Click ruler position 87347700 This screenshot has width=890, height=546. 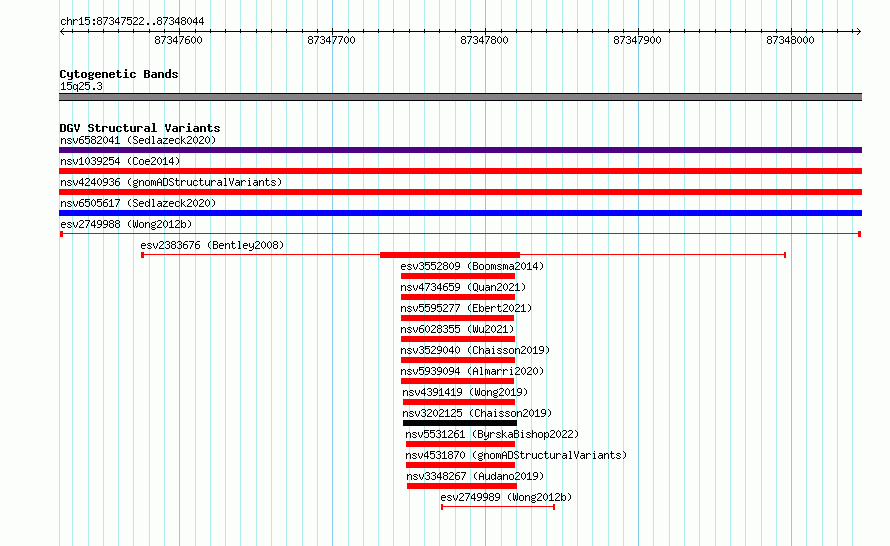(331, 40)
